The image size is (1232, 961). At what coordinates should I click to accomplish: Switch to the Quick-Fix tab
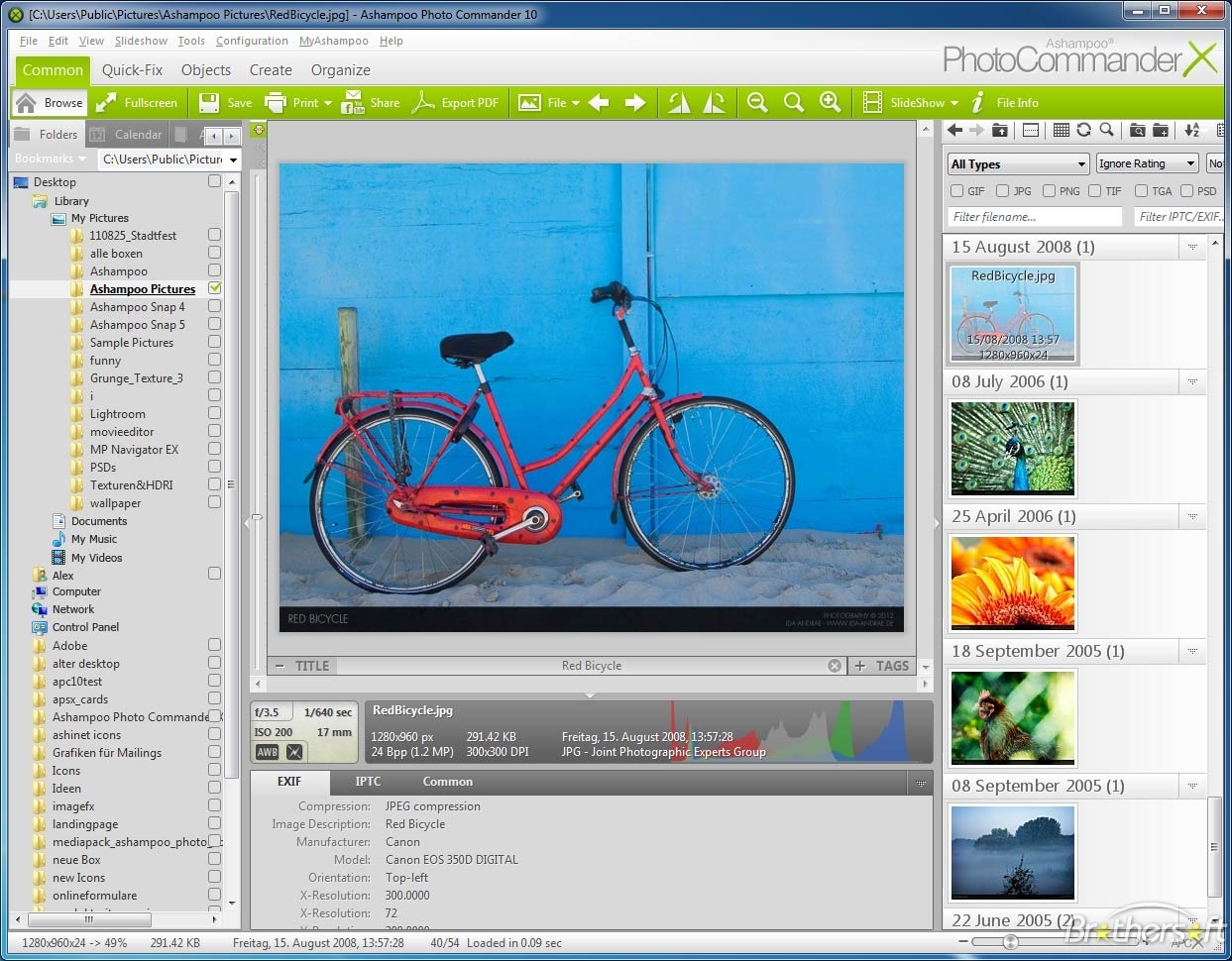pos(132,70)
